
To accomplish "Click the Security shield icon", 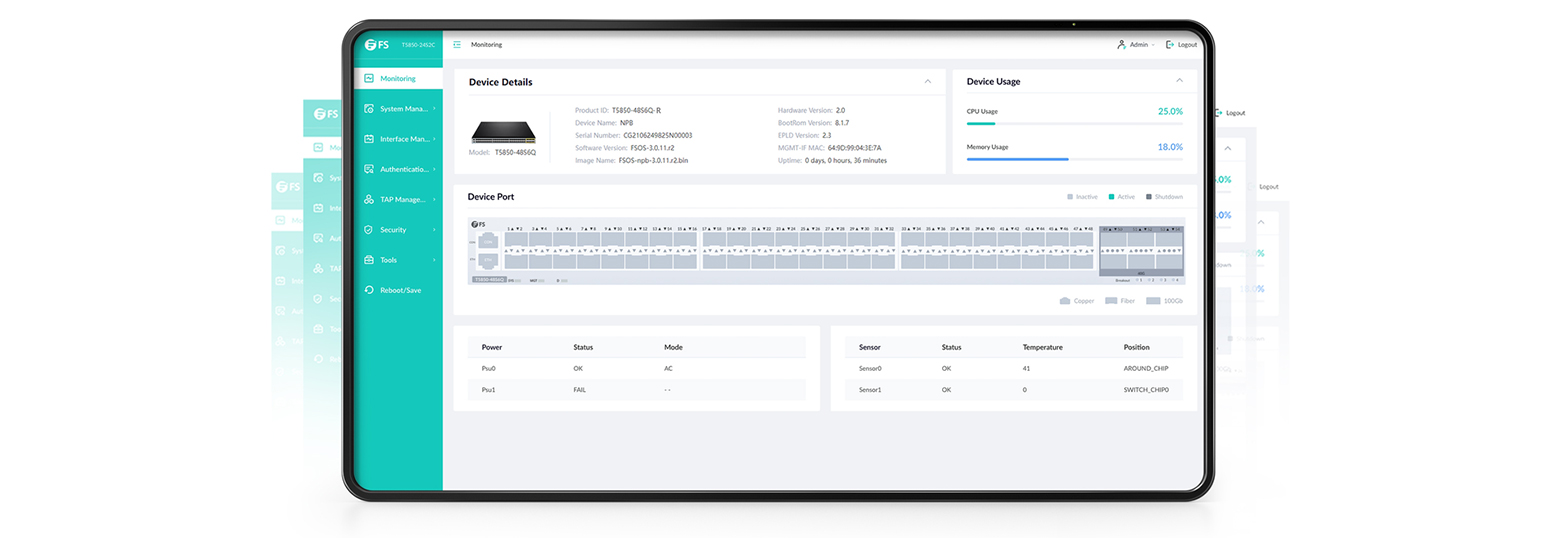I will click(369, 229).
